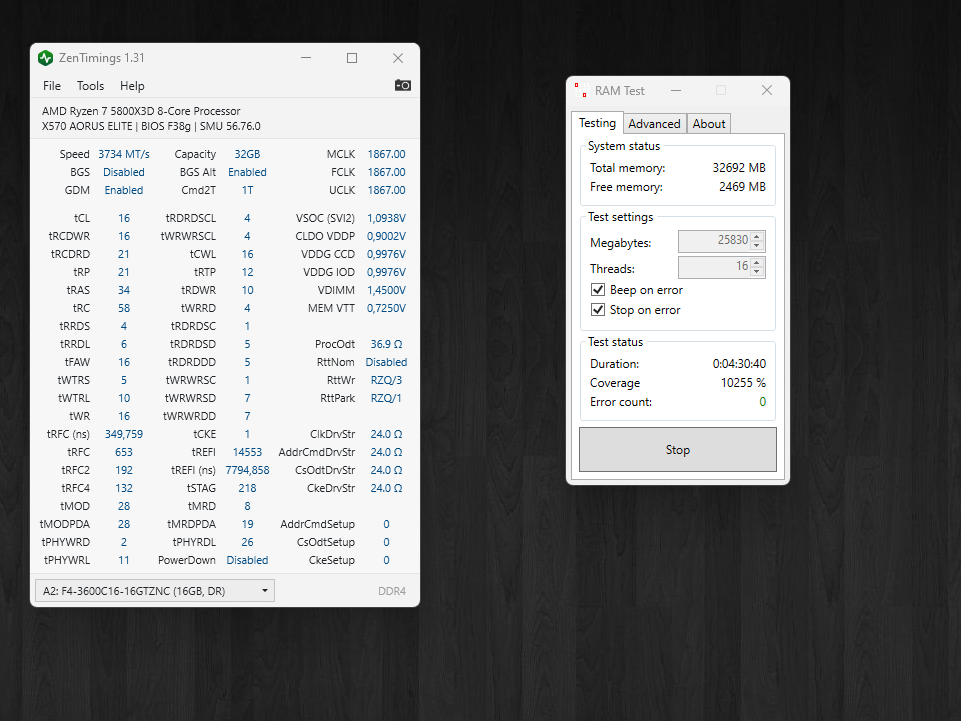Click the BGS value Disabled

pyautogui.click(x=124, y=172)
